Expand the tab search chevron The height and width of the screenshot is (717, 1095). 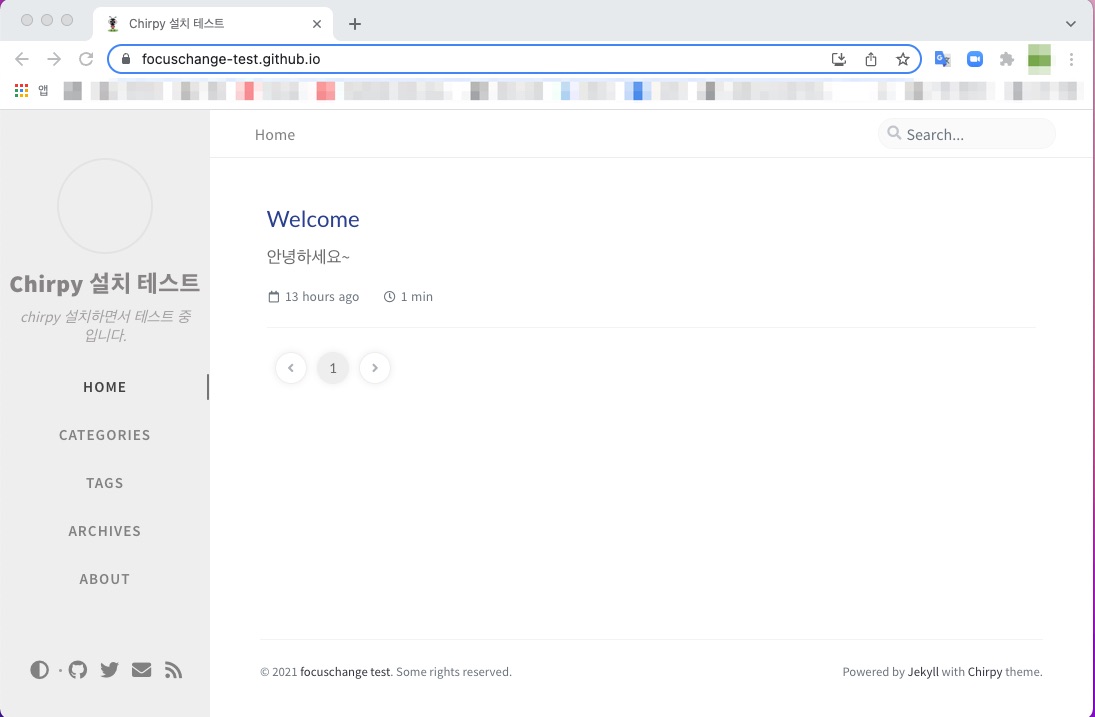(x=1071, y=23)
